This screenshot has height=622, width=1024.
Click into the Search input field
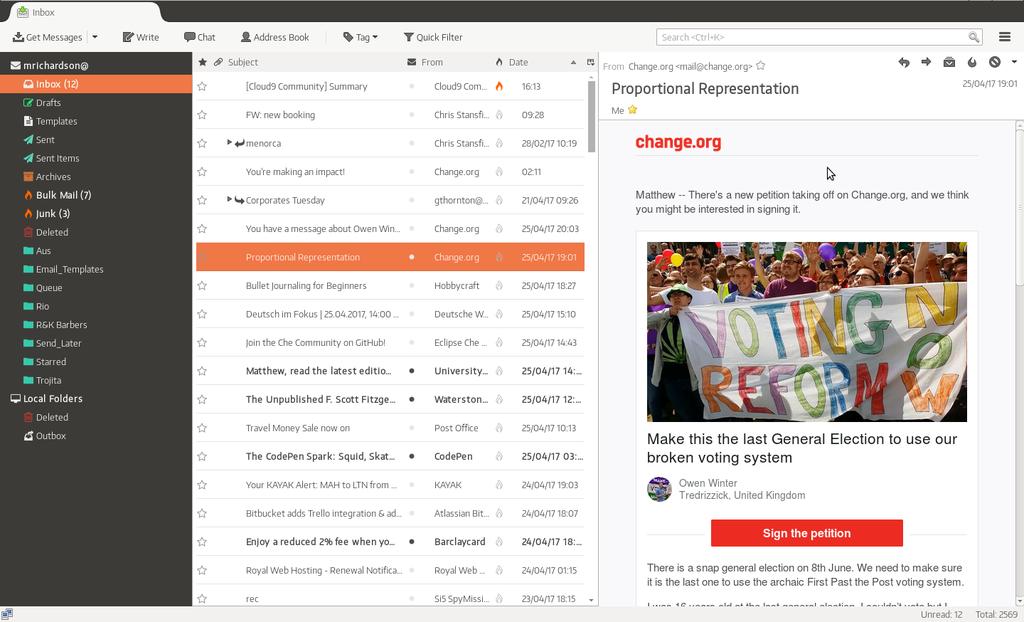click(x=812, y=37)
